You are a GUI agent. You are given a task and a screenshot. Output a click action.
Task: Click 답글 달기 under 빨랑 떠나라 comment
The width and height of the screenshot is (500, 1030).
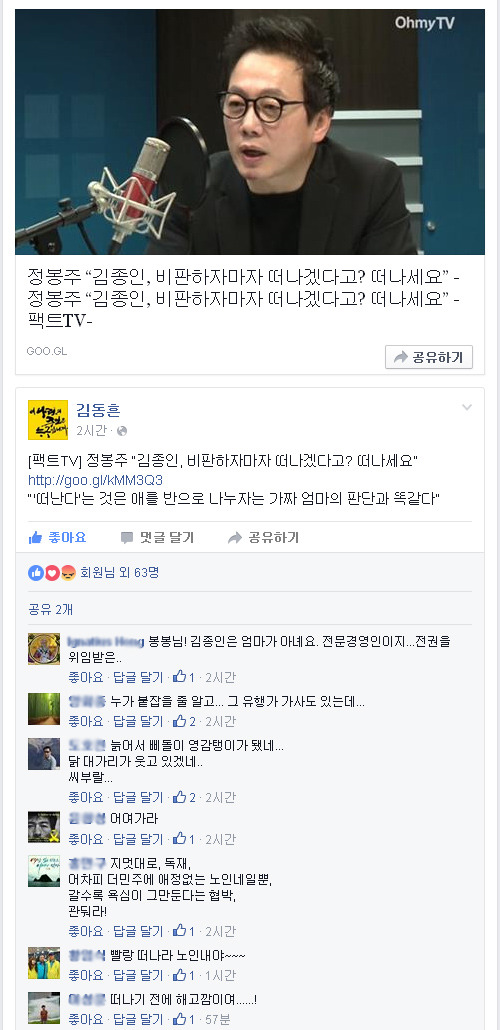138,975
